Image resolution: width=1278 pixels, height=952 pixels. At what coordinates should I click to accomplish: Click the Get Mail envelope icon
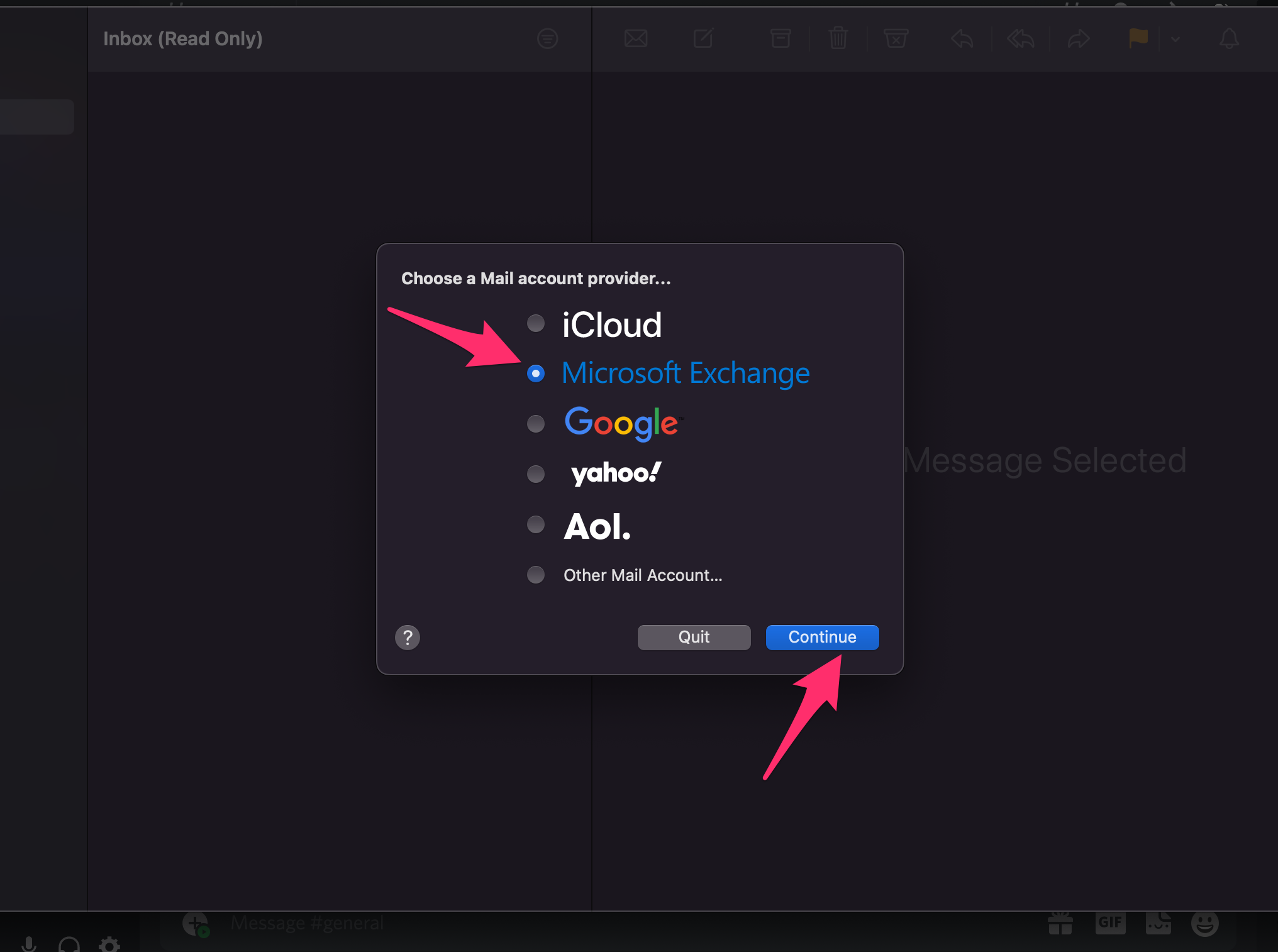pyautogui.click(x=636, y=39)
